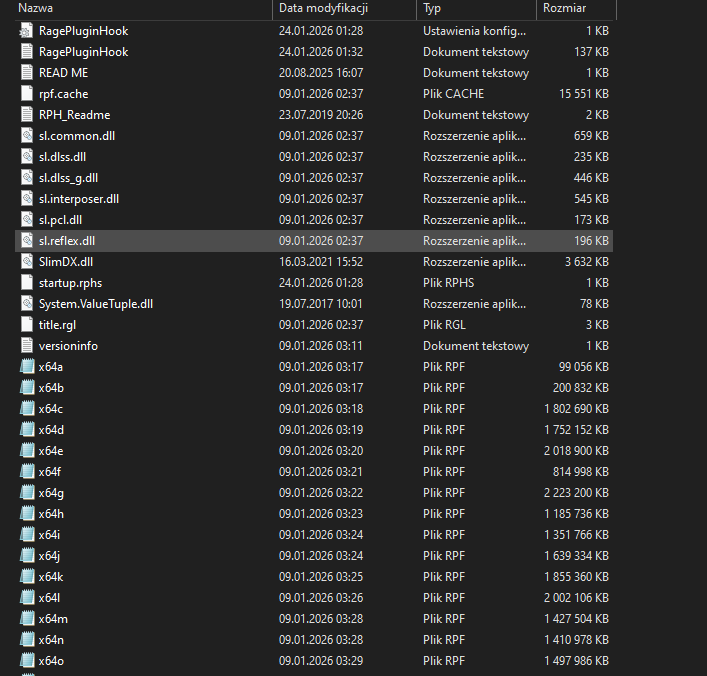Select the RagePluginHook config file gear icon

click(27, 31)
